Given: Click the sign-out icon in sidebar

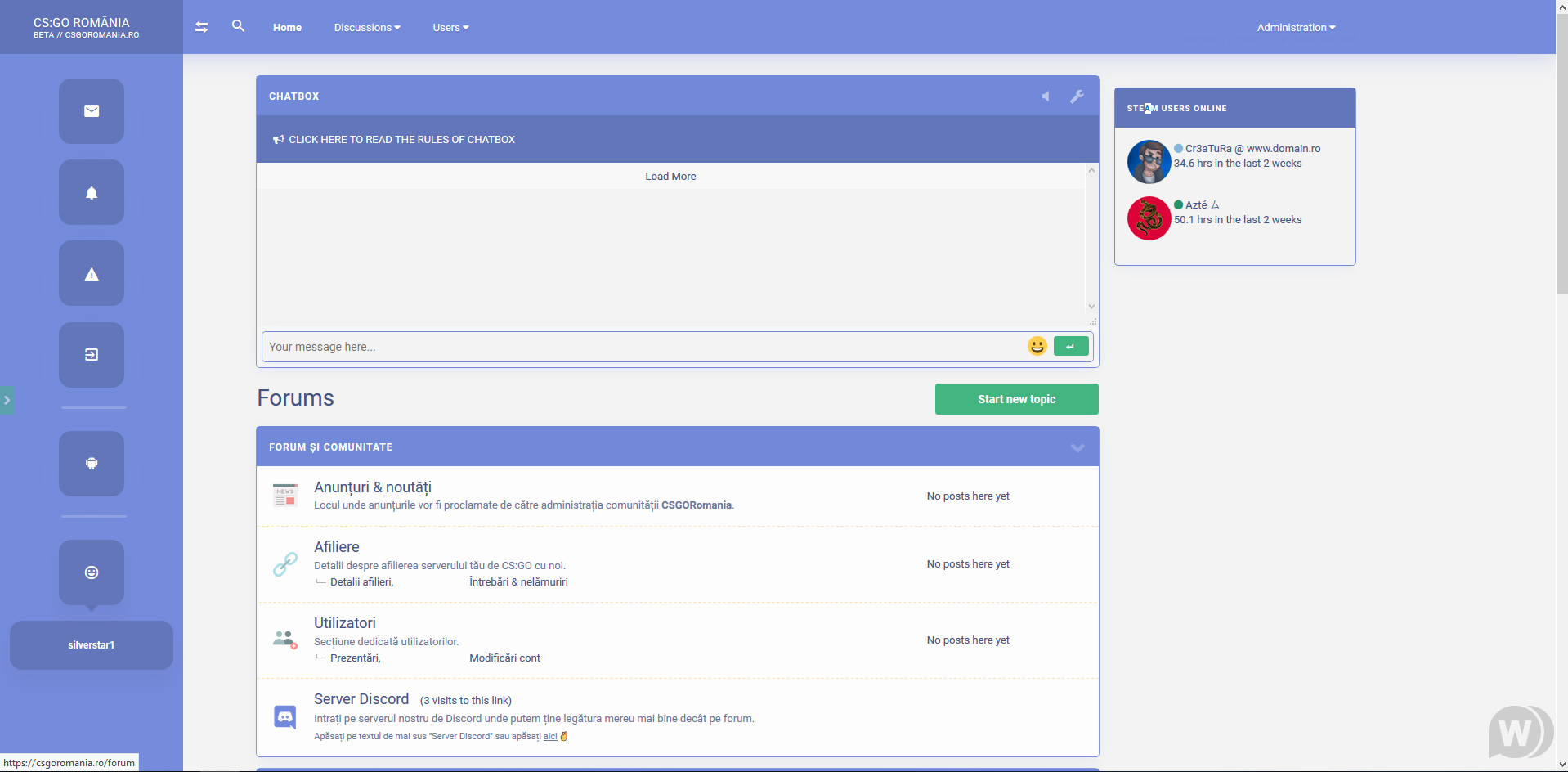Looking at the screenshot, I should coord(92,355).
